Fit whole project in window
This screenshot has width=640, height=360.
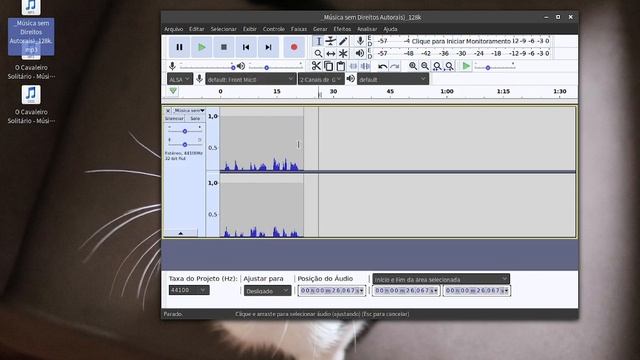point(449,66)
